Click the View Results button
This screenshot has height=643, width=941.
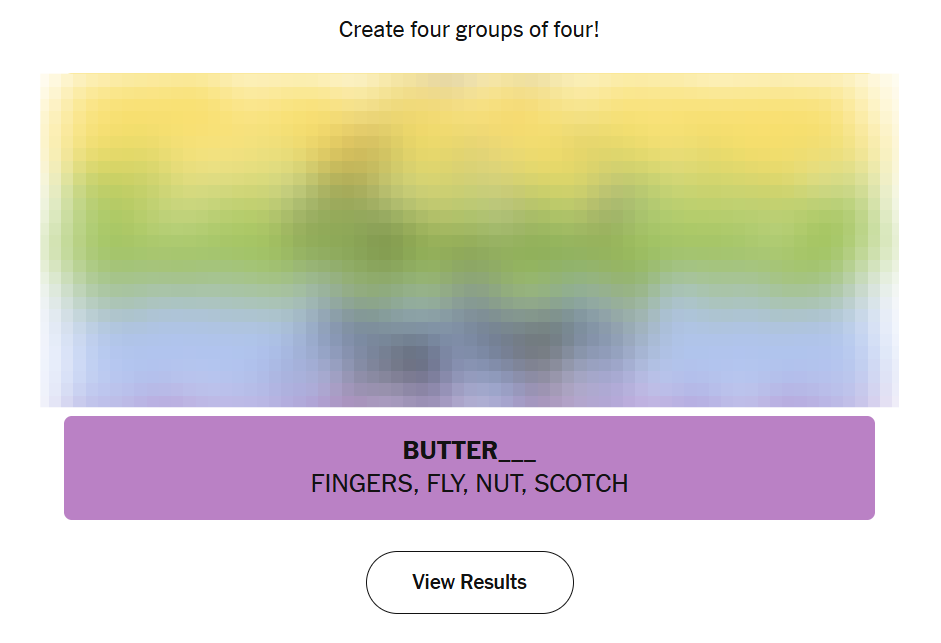click(469, 582)
